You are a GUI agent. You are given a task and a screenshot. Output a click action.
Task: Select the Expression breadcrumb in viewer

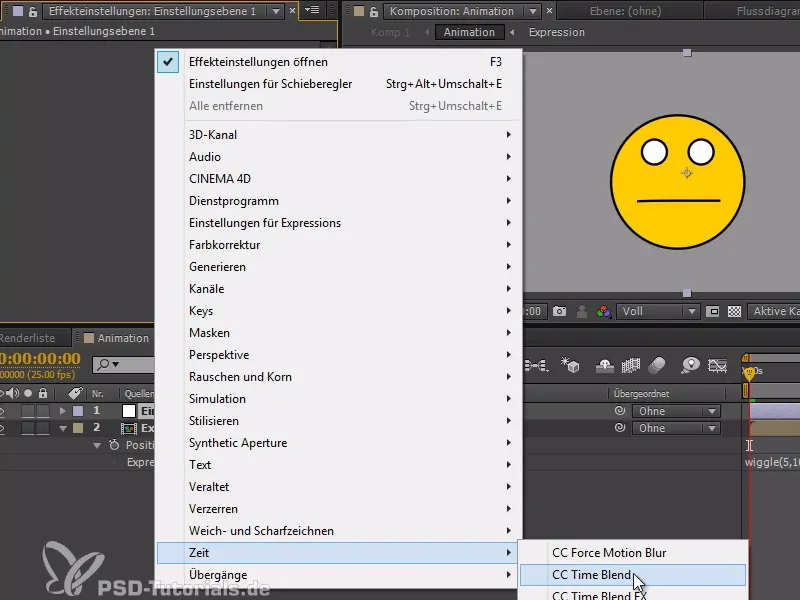point(557,32)
